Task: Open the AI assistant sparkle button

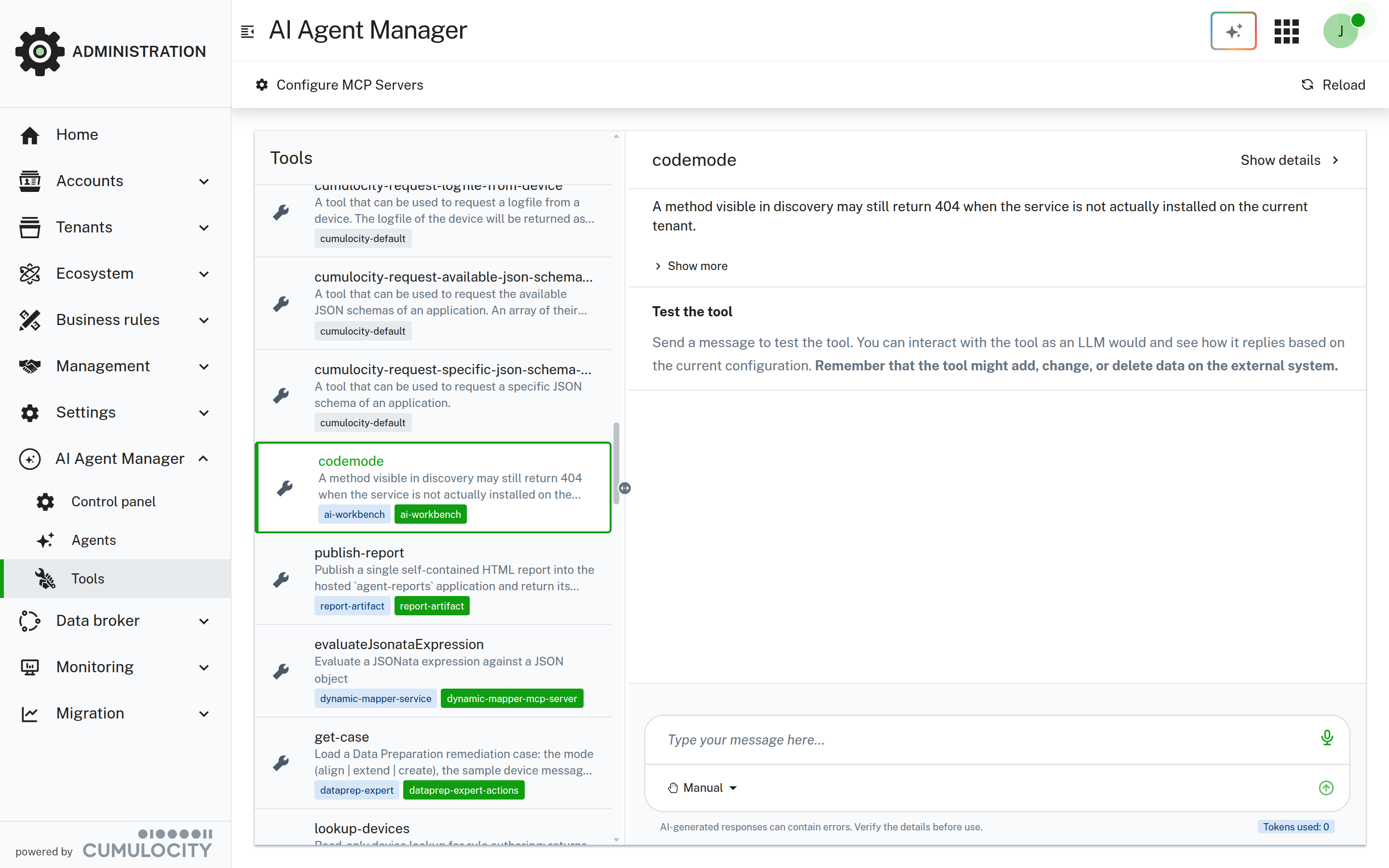Action: click(x=1233, y=31)
